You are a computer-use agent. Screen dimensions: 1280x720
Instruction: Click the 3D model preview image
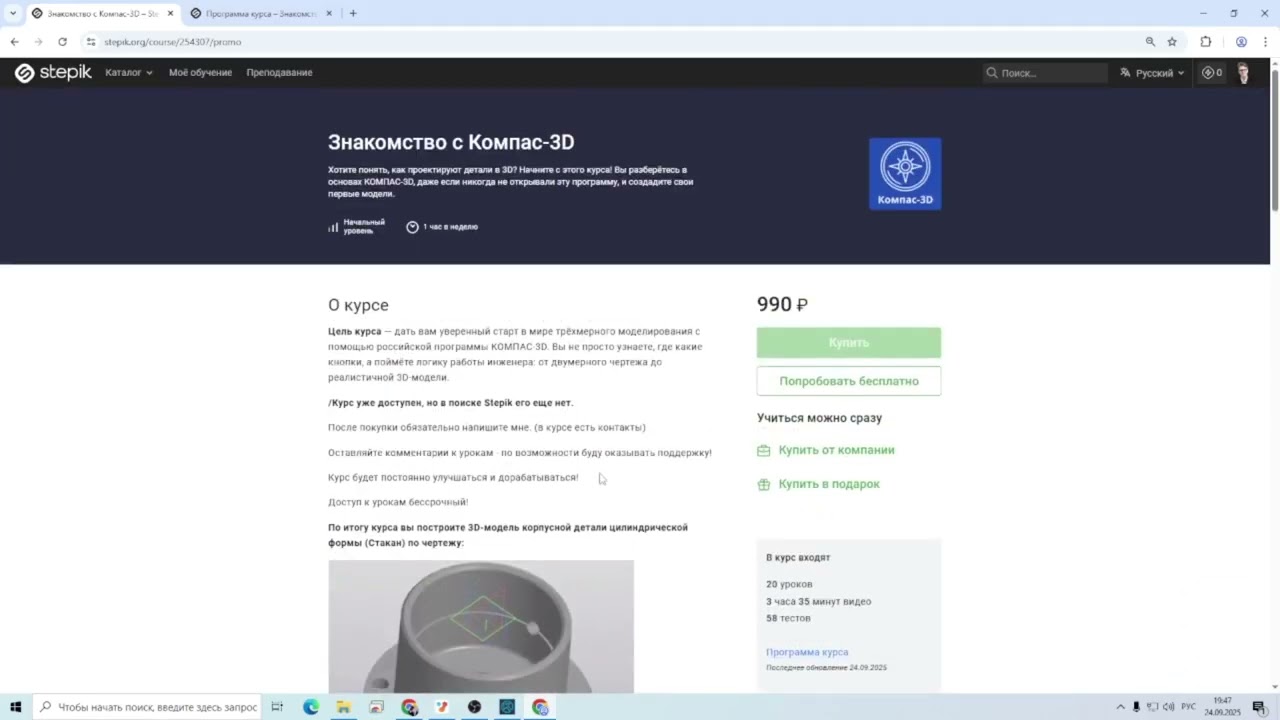(481, 626)
